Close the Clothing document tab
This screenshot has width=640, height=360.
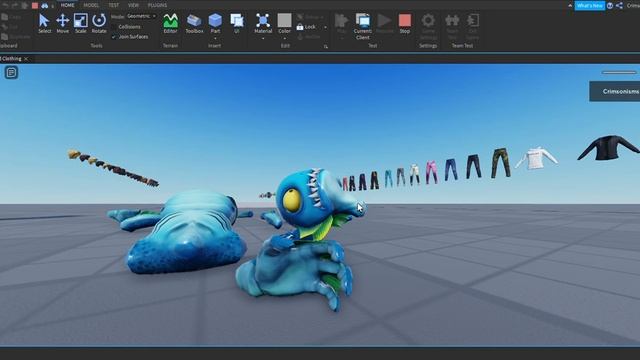(26, 59)
